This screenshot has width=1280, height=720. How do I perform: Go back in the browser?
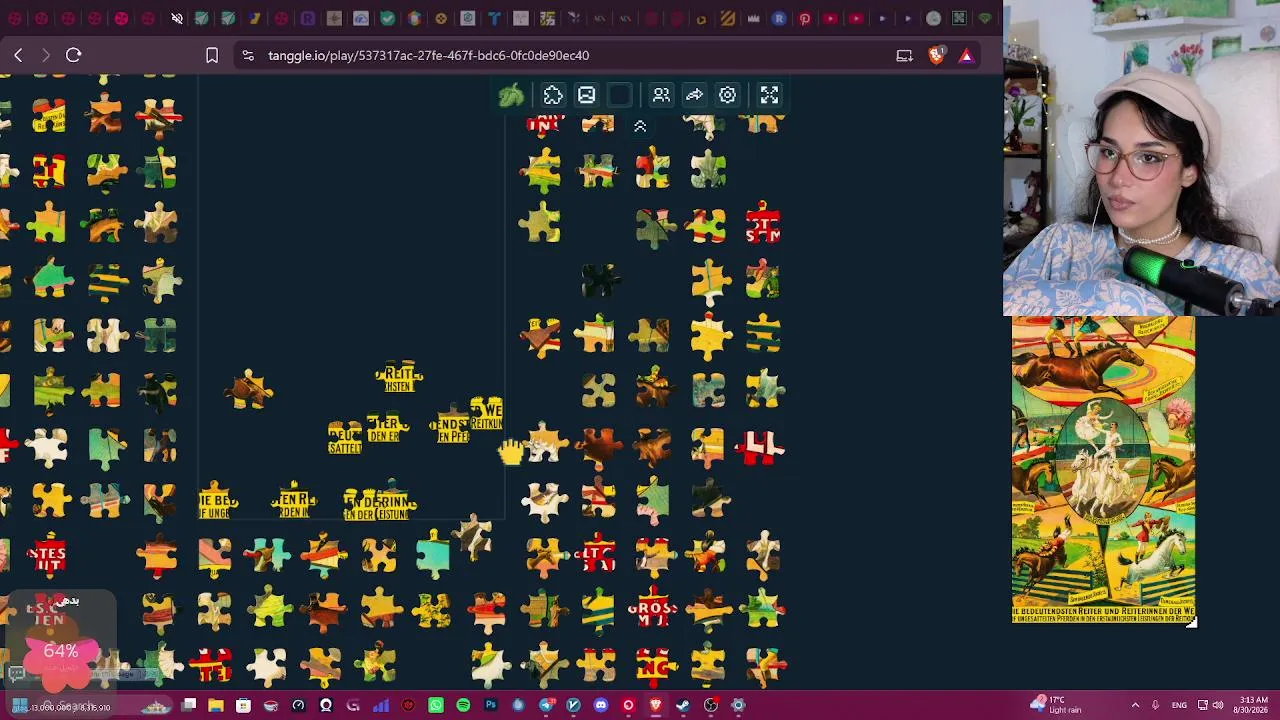click(18, 55)
